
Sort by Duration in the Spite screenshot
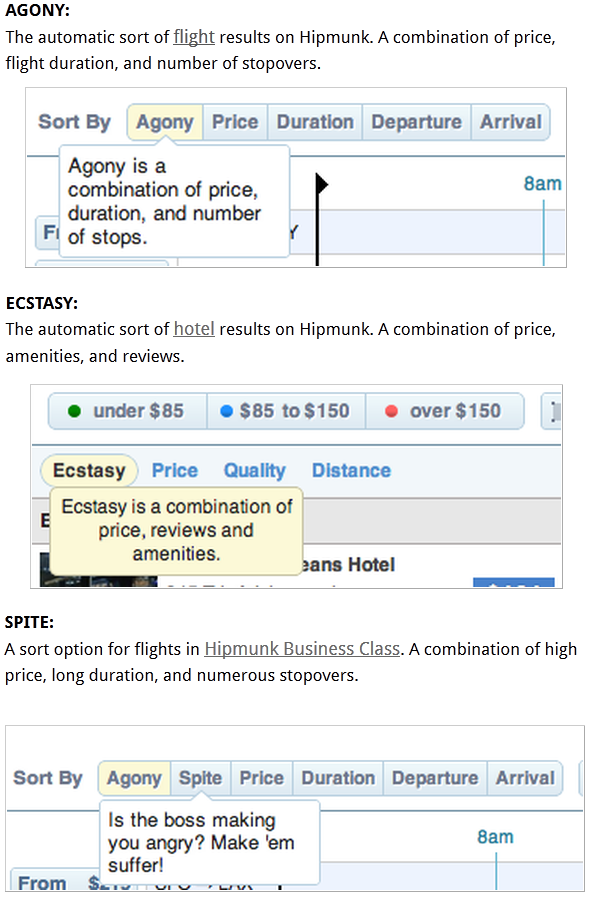(338, 778)
